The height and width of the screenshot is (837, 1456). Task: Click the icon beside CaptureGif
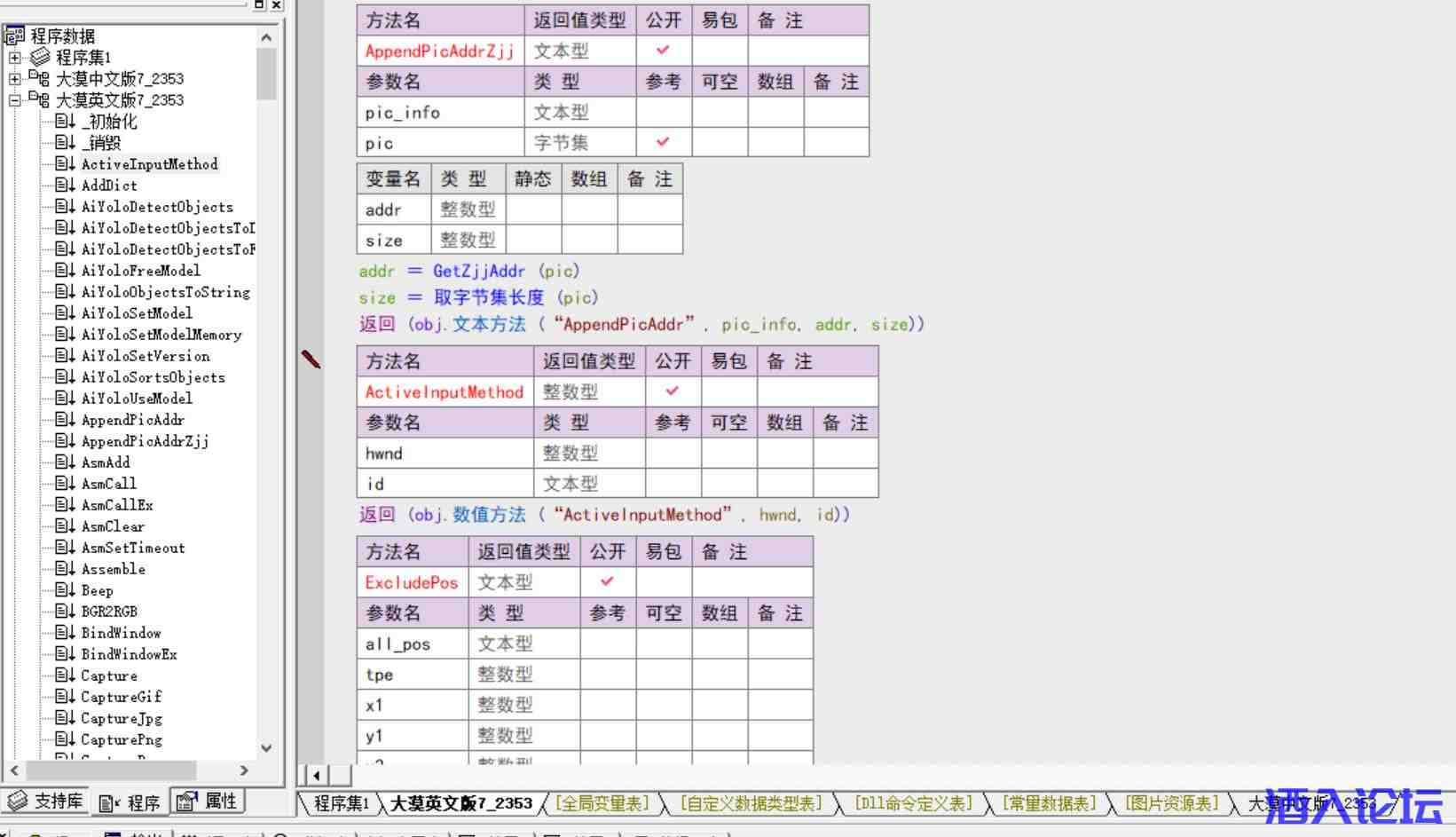point(65,697)
